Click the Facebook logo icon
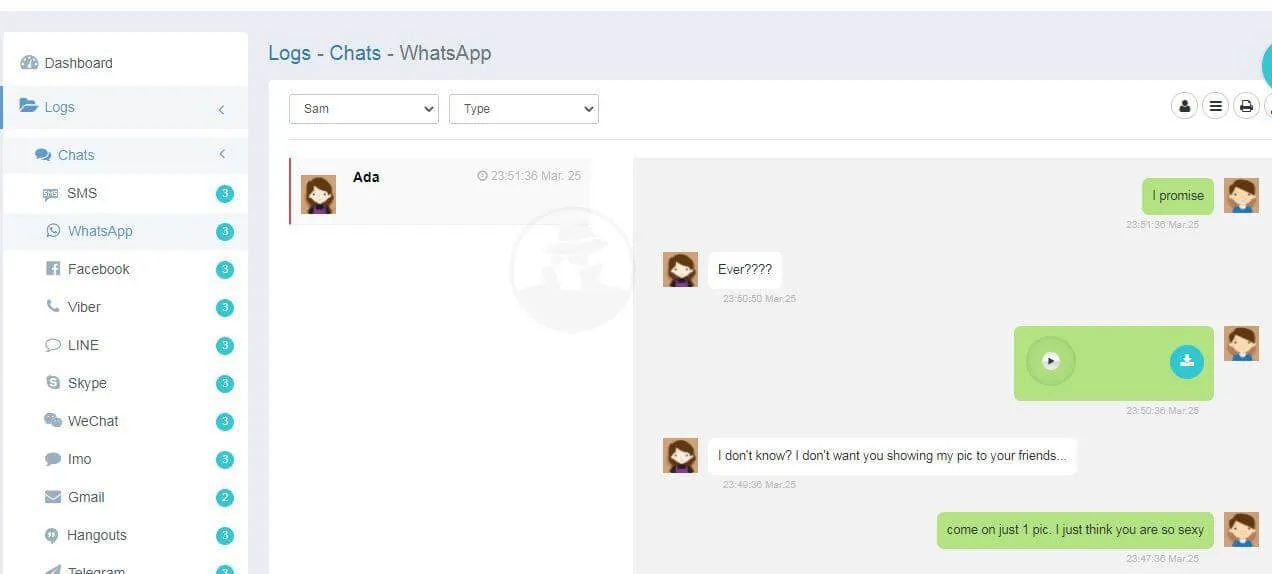Viewport: 1272px width, 574px height. pos(54,269)
